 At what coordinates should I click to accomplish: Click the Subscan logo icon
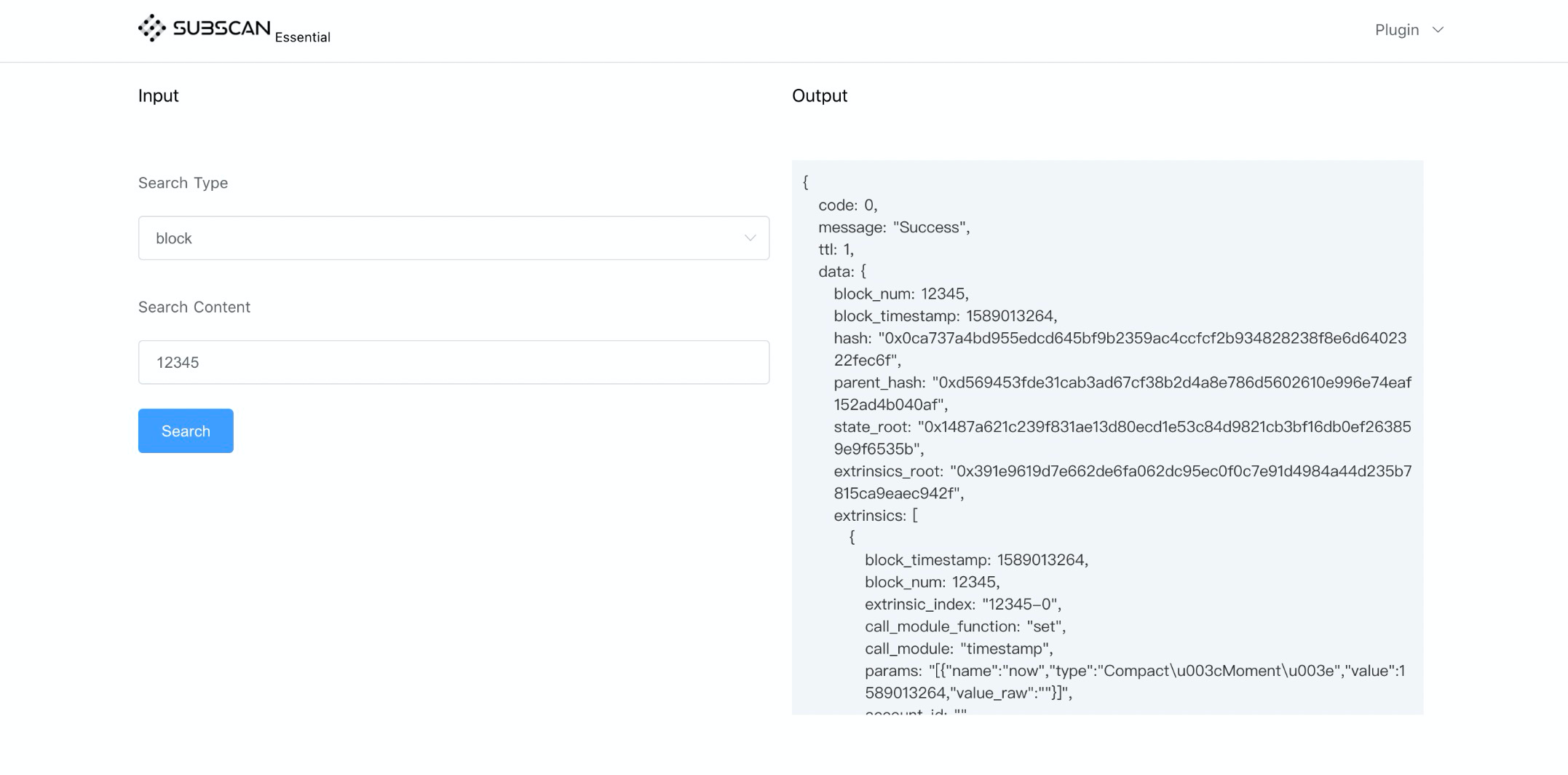coord(152,28)
